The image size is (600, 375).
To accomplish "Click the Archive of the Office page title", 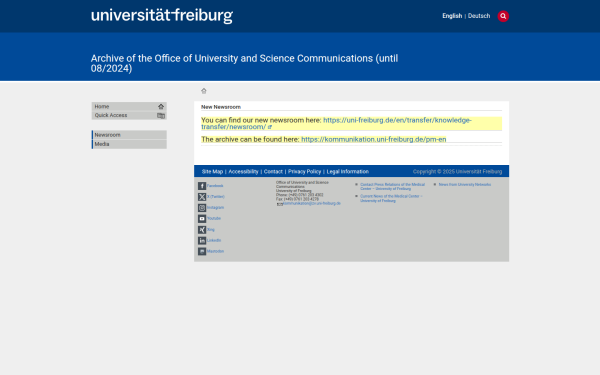I will coord(244,63).
